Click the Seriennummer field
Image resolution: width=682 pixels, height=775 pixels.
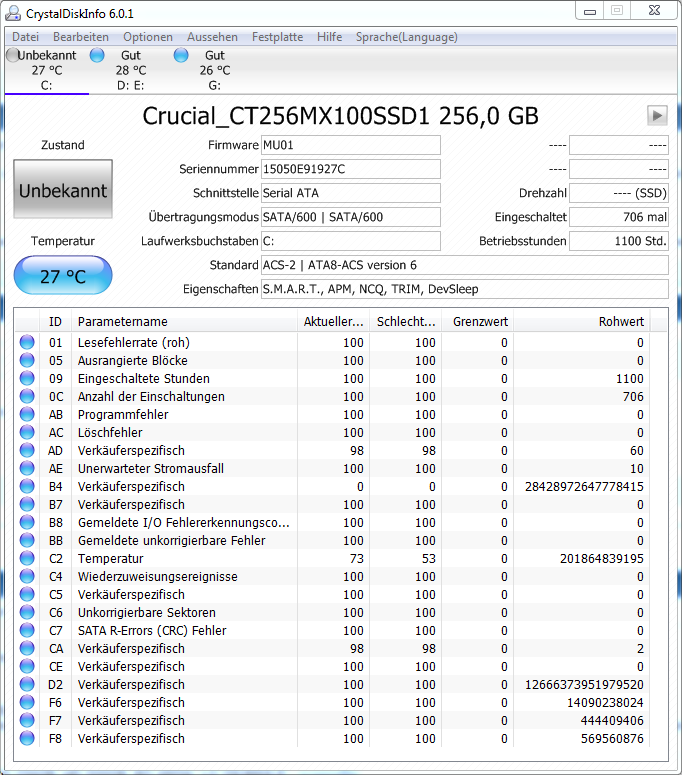350,169
